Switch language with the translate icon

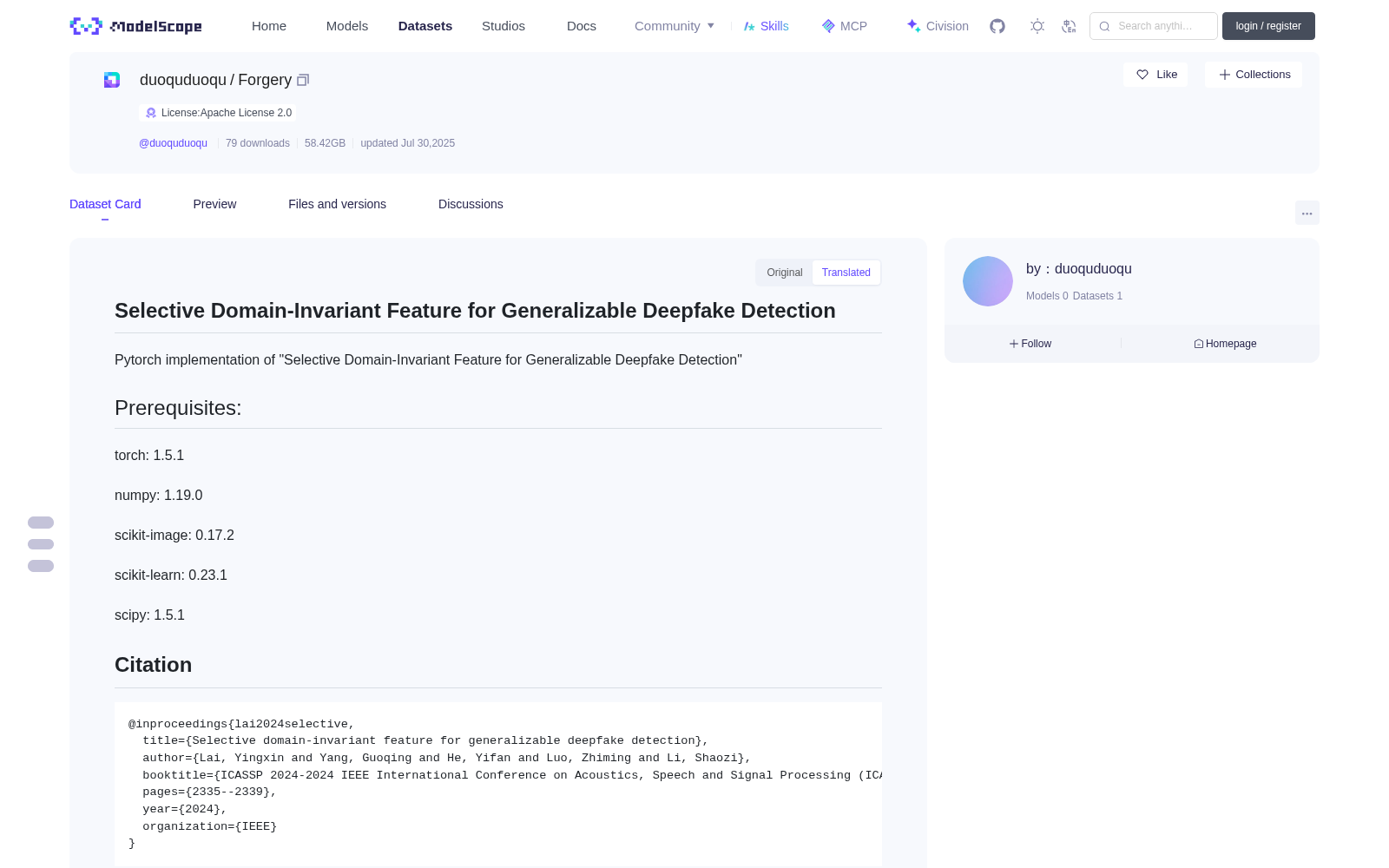(x=1069, y=26)
